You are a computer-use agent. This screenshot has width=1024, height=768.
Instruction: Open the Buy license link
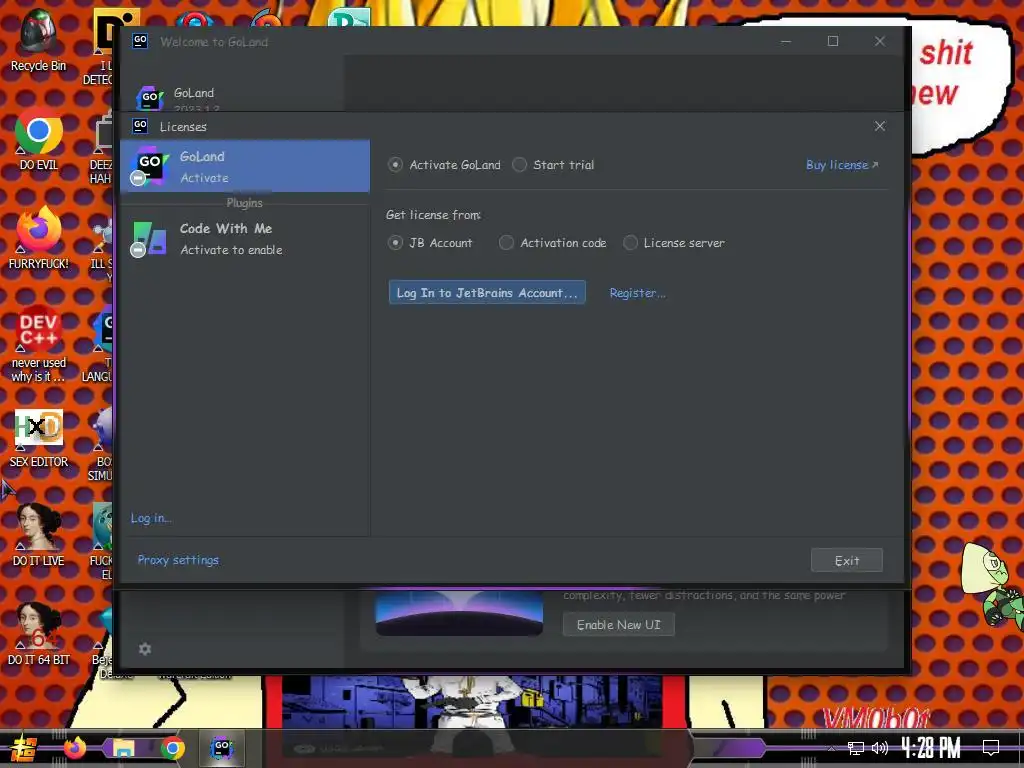coord(842,165)
